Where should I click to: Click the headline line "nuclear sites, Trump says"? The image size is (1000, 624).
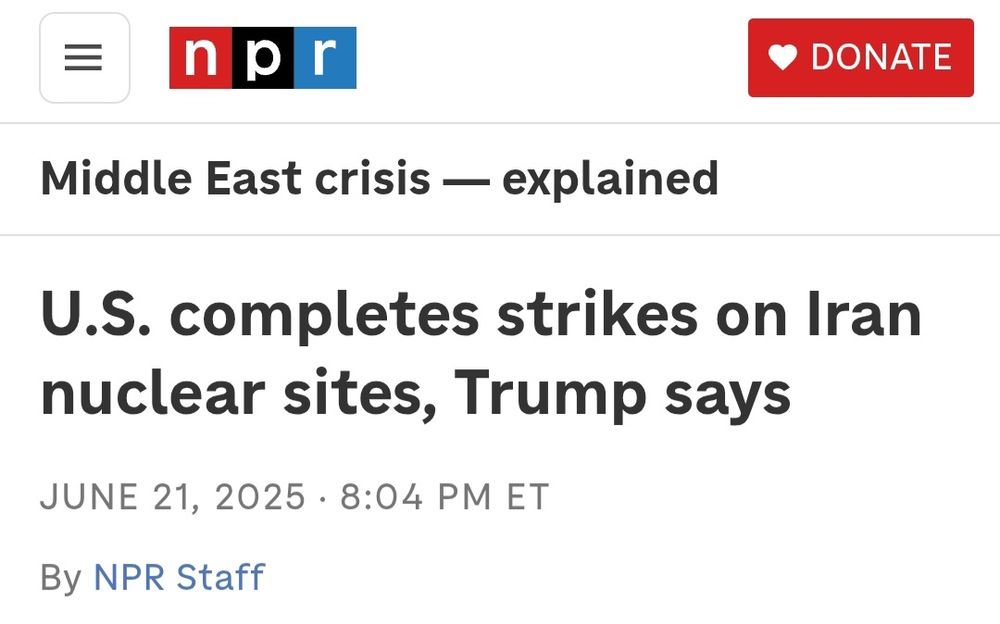[416, 394]
